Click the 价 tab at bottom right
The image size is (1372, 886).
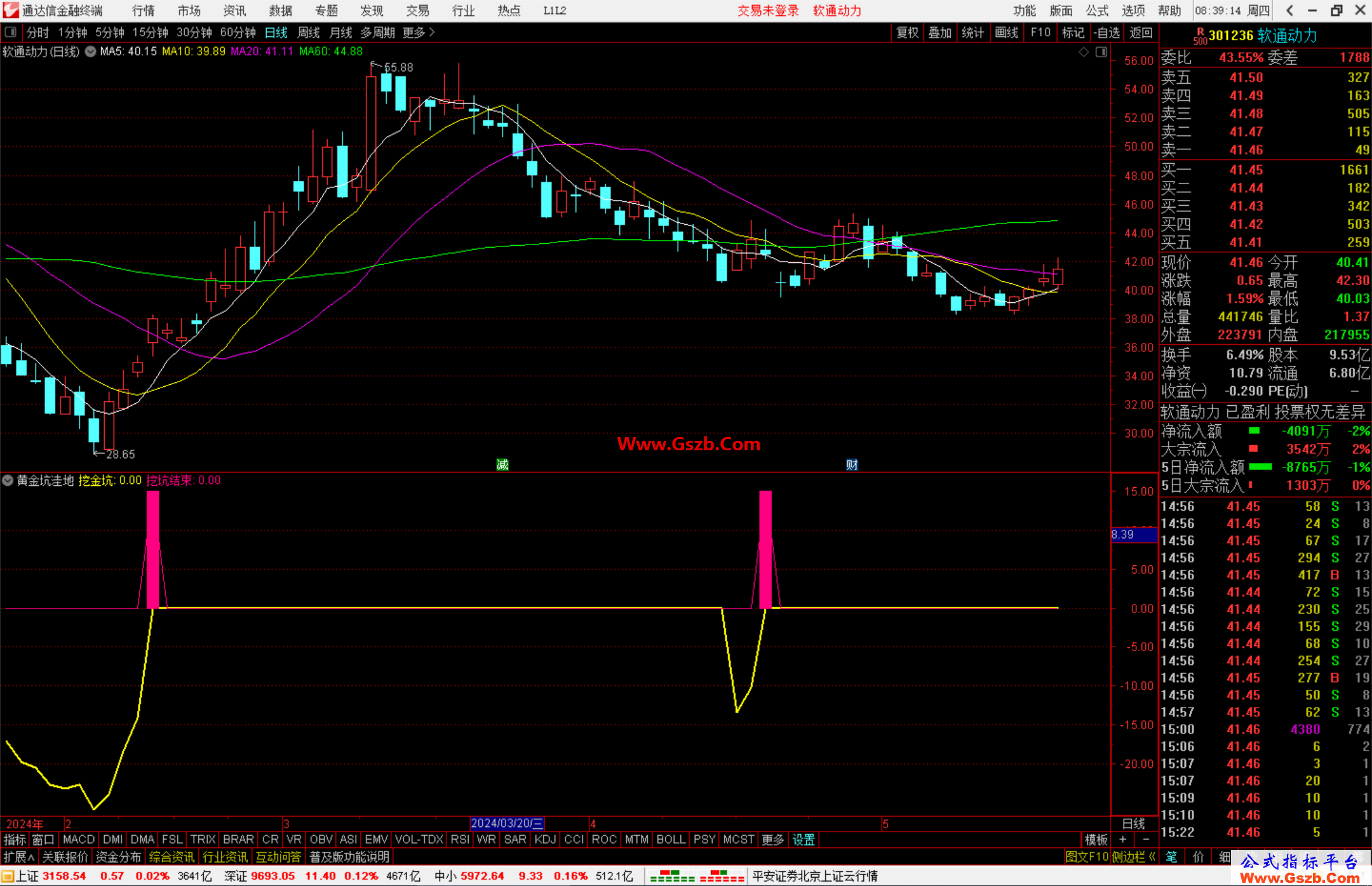pyautogui.click(x=1198, y=857)
